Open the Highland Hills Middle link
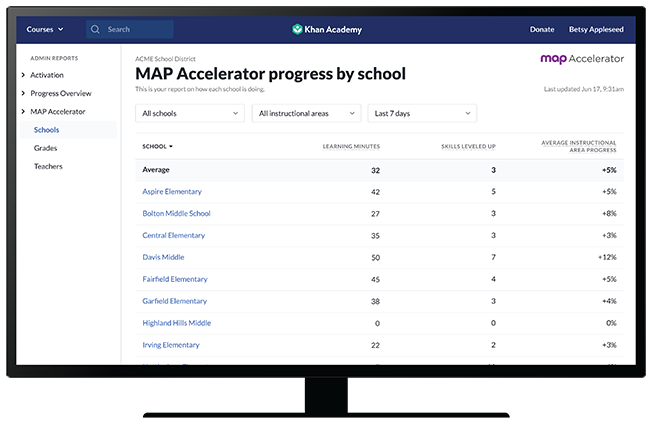The height and width of the screenshot is (423, 650). pos(177,323)
